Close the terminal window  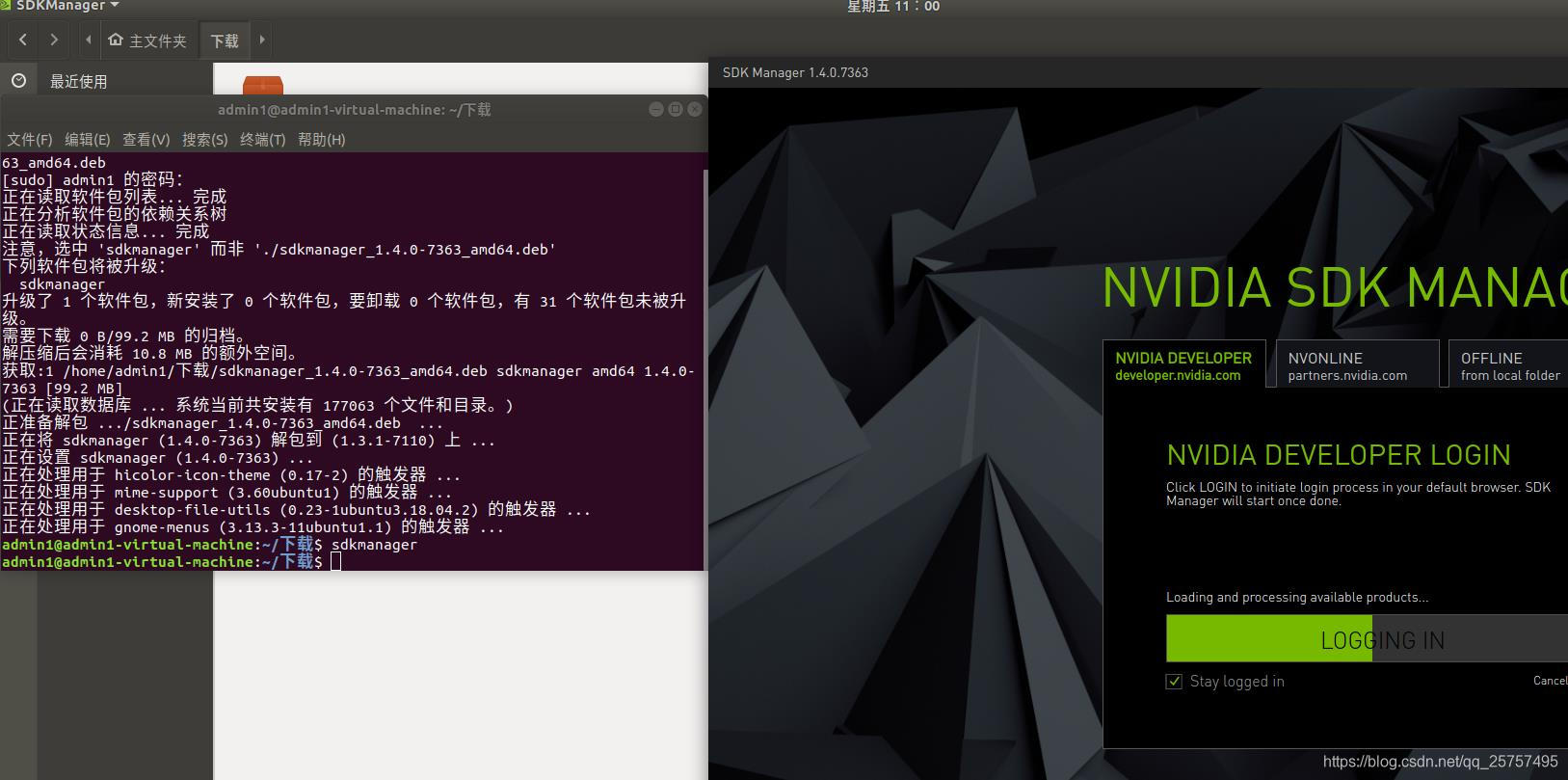695,109
